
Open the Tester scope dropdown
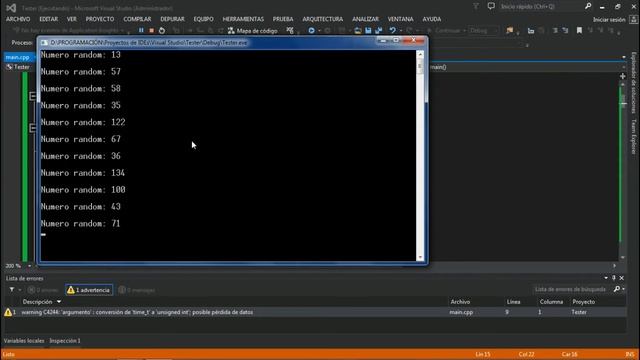point(19,67)
